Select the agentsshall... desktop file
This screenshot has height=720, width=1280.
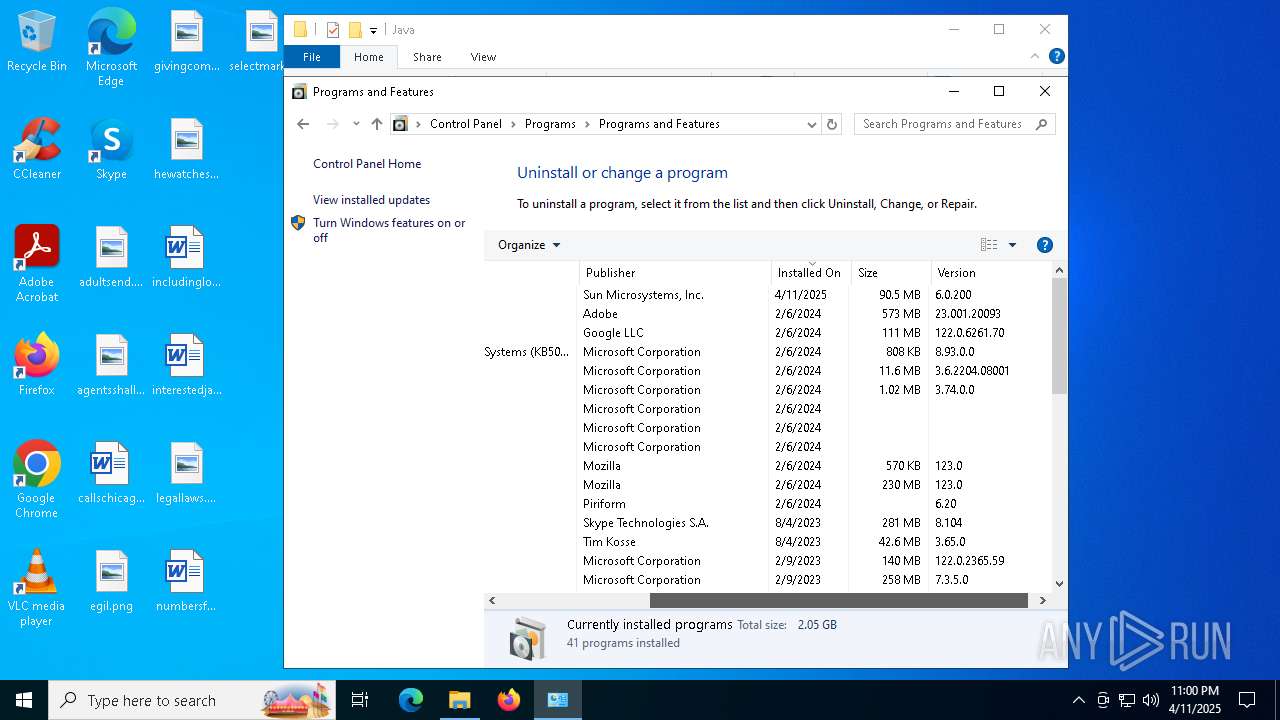pos(111,366)
